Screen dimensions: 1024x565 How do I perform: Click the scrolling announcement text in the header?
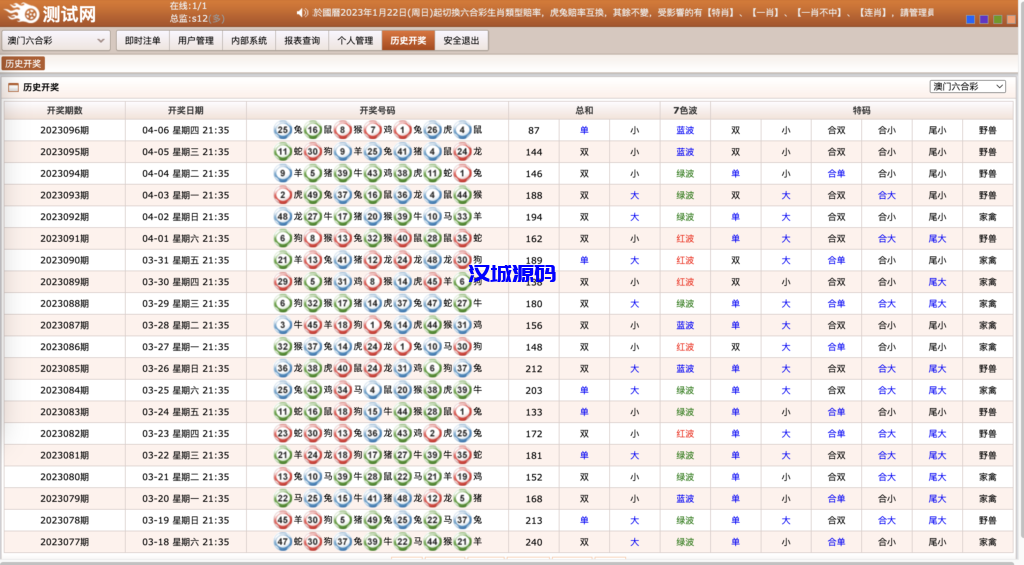point(623,12)
